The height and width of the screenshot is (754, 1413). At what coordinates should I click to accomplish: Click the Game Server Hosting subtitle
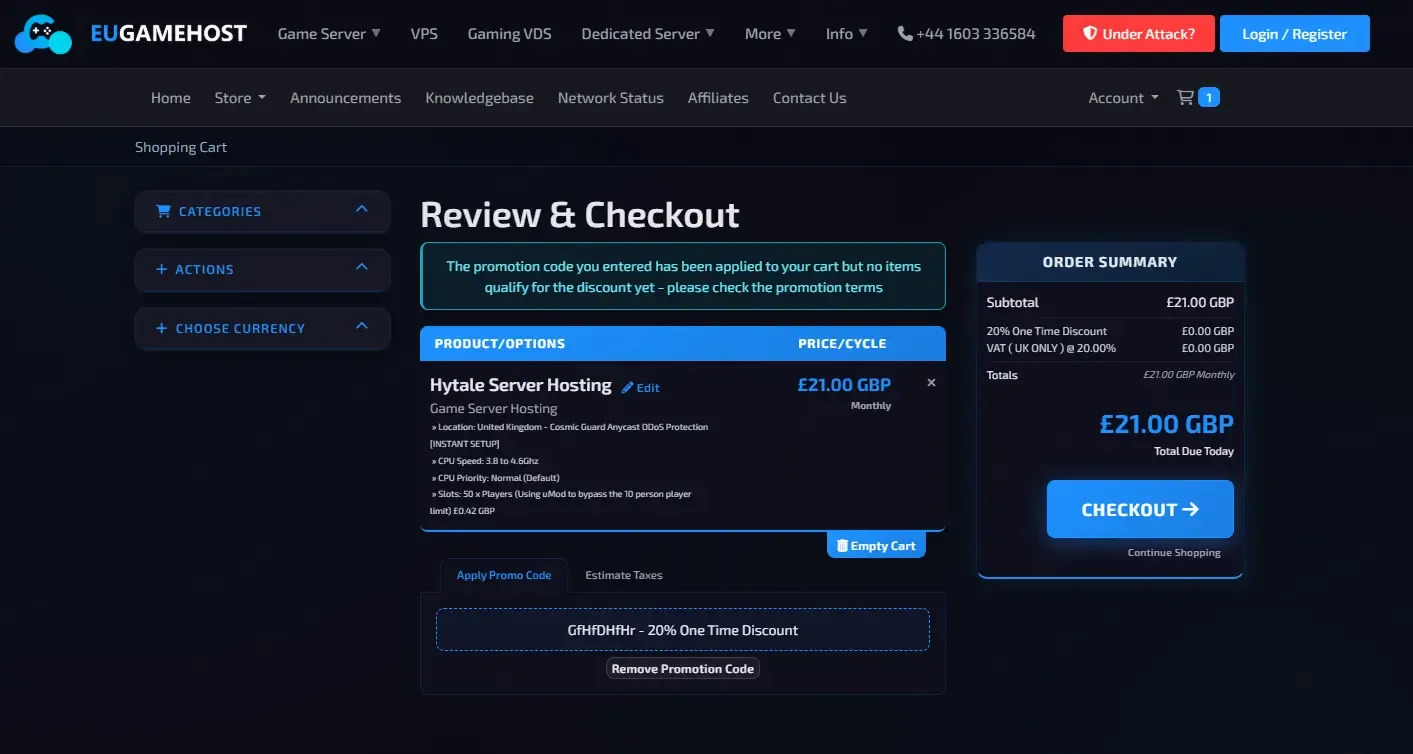pyautogui.click(x=494, y=408)
